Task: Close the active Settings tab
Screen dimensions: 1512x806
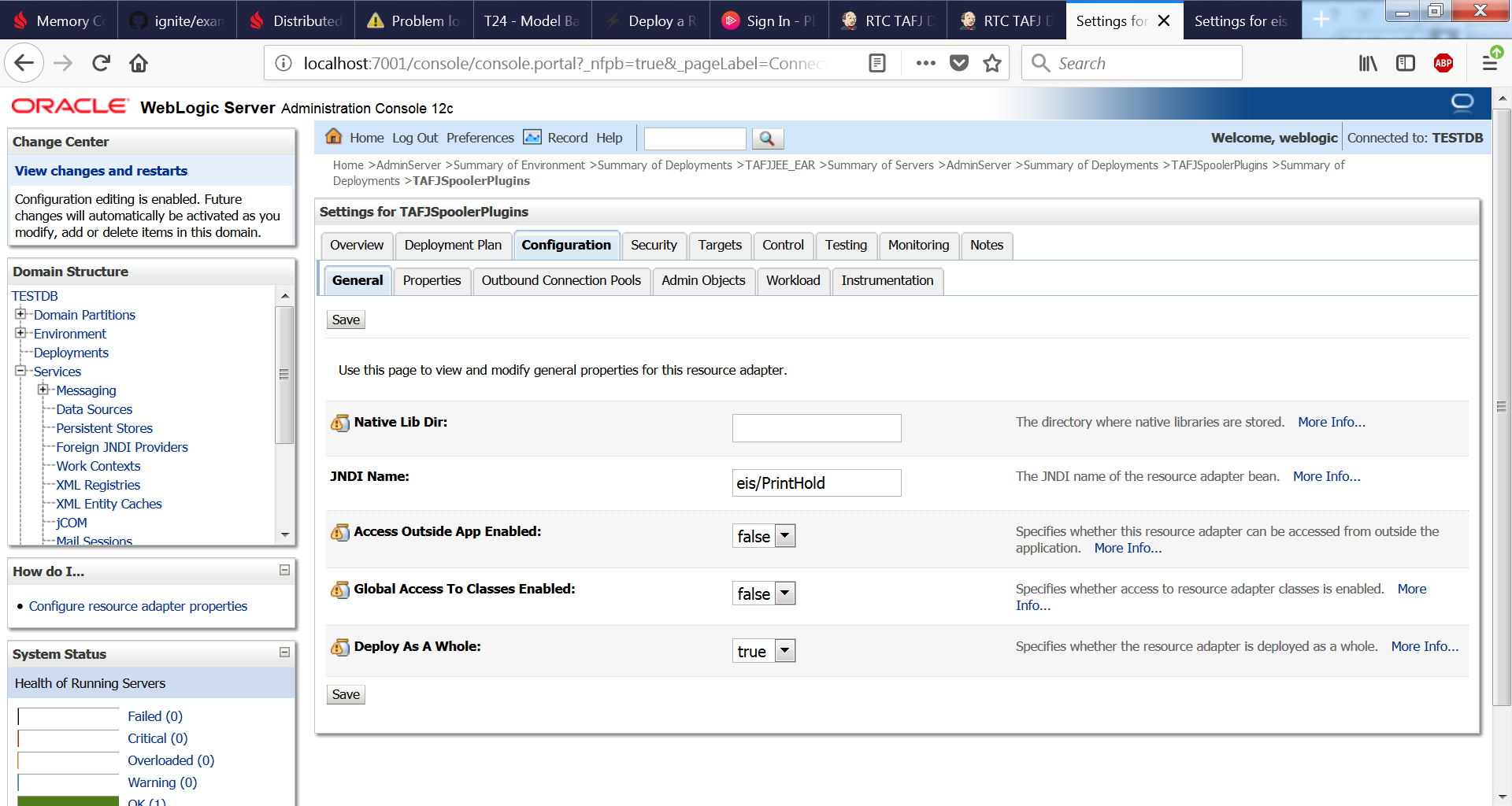Action: (x=1164, y=20)
